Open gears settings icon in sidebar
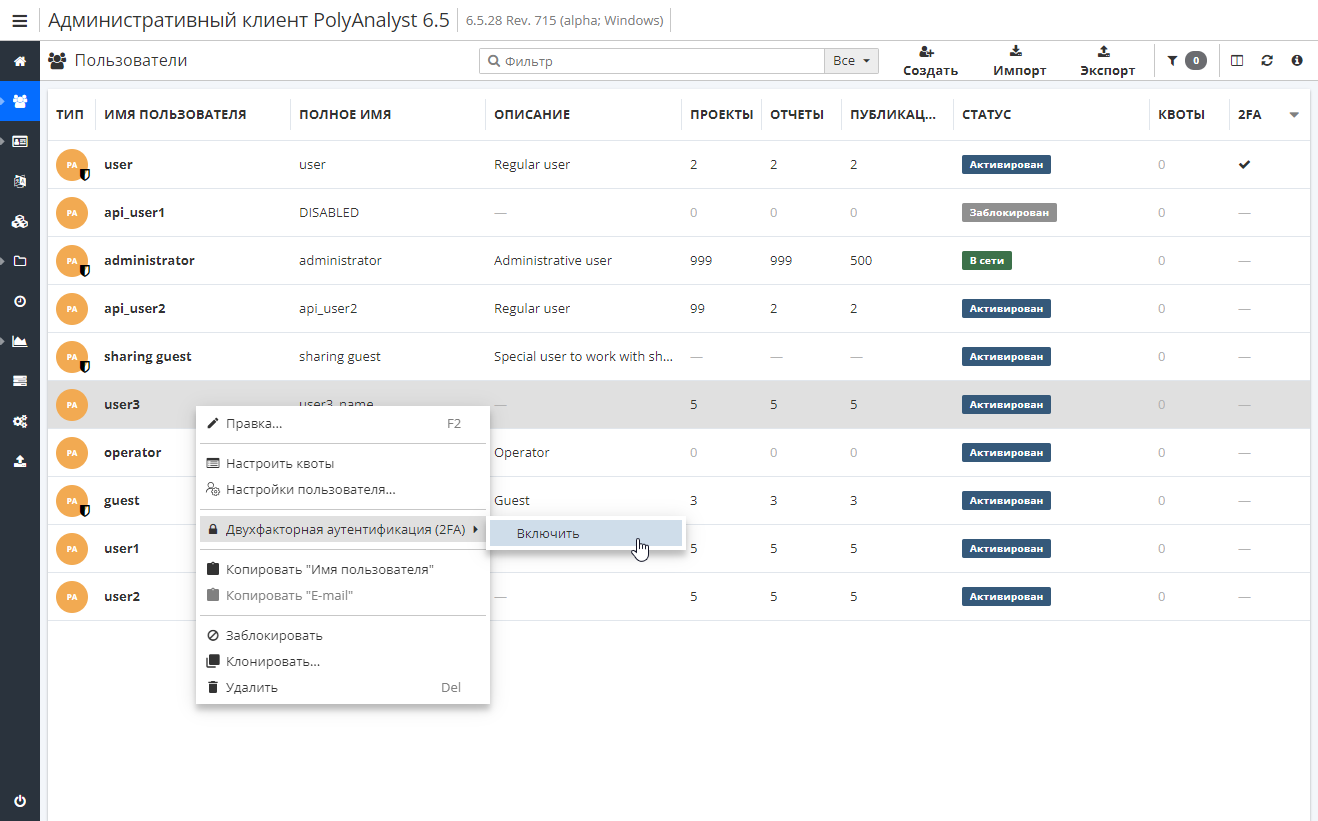 coord(20,421)
